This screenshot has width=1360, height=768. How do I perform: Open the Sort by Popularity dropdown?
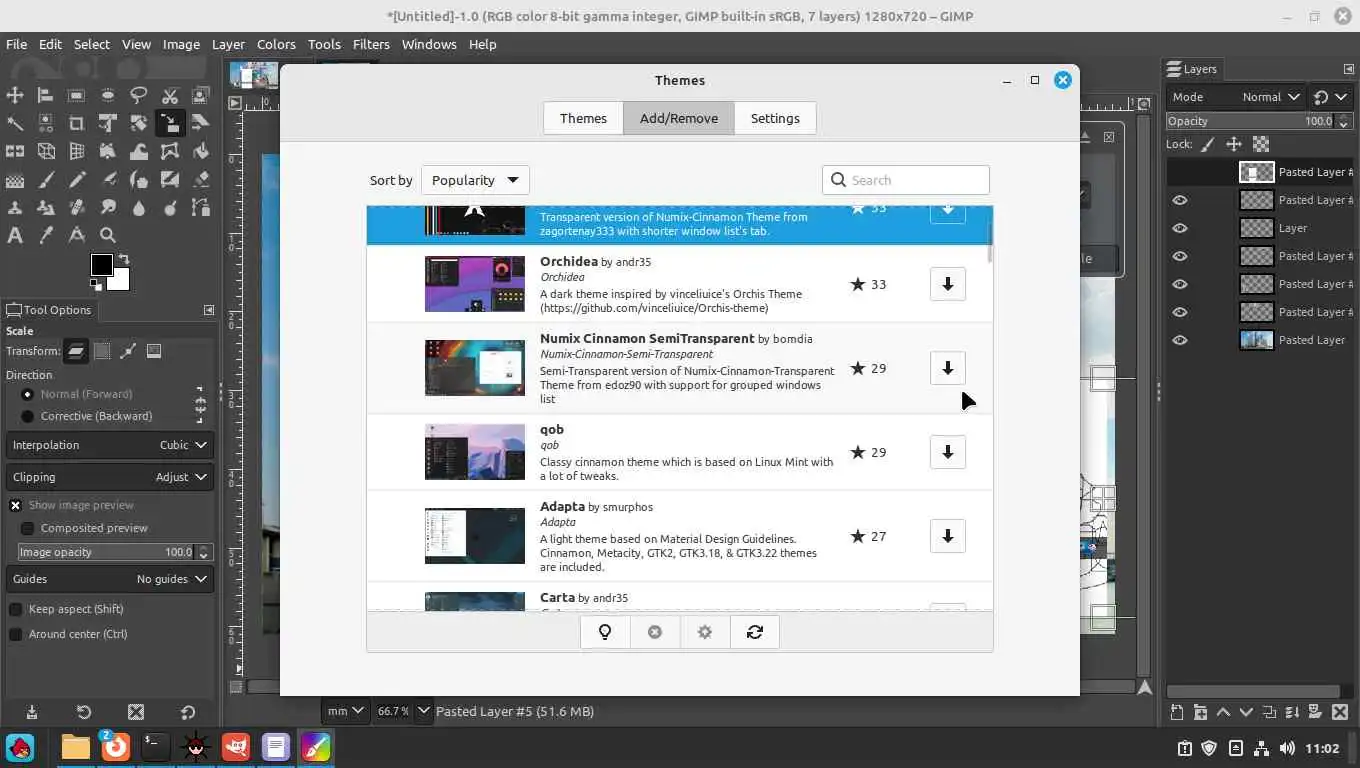[475, 180]
